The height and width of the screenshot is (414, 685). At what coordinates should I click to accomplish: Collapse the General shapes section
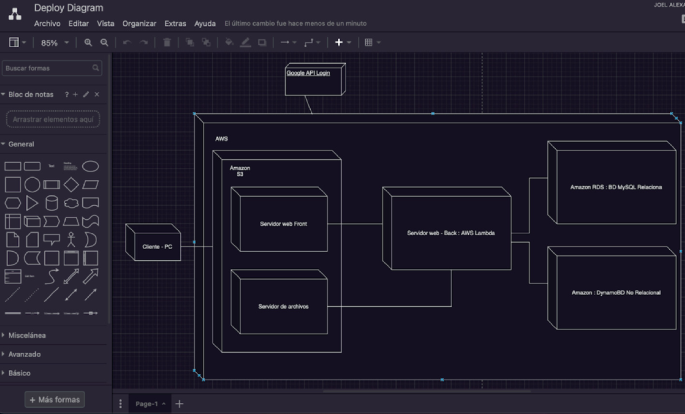point(20,144)
